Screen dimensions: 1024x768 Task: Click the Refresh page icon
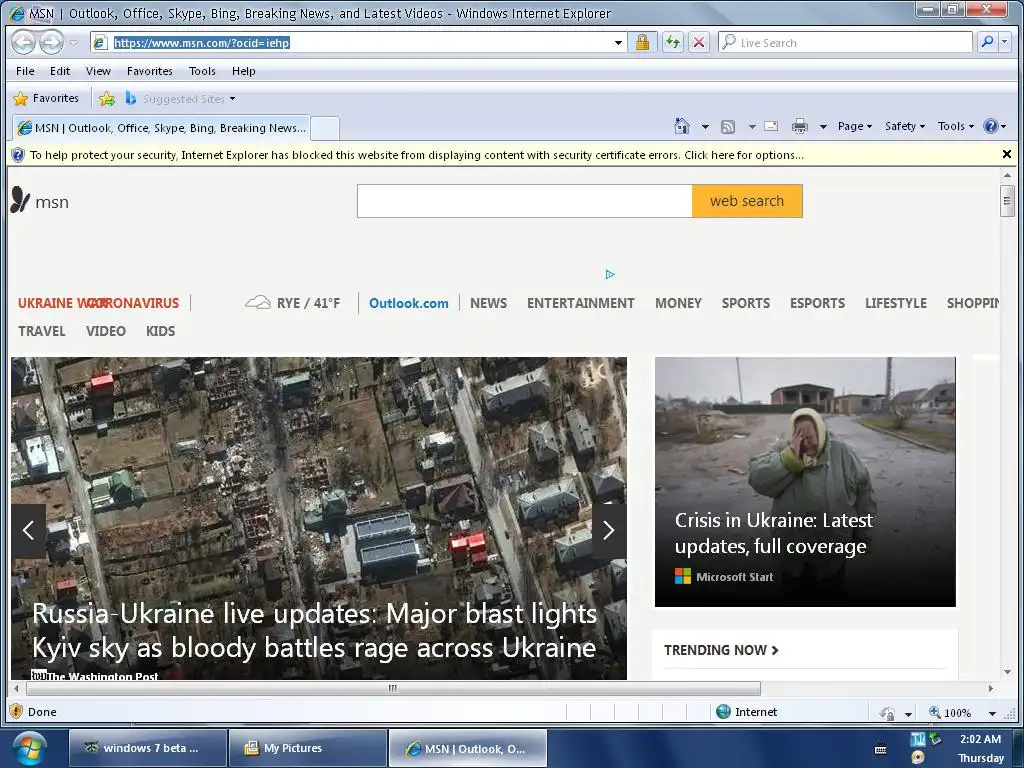pyautogui.click(x=673, y=42)
